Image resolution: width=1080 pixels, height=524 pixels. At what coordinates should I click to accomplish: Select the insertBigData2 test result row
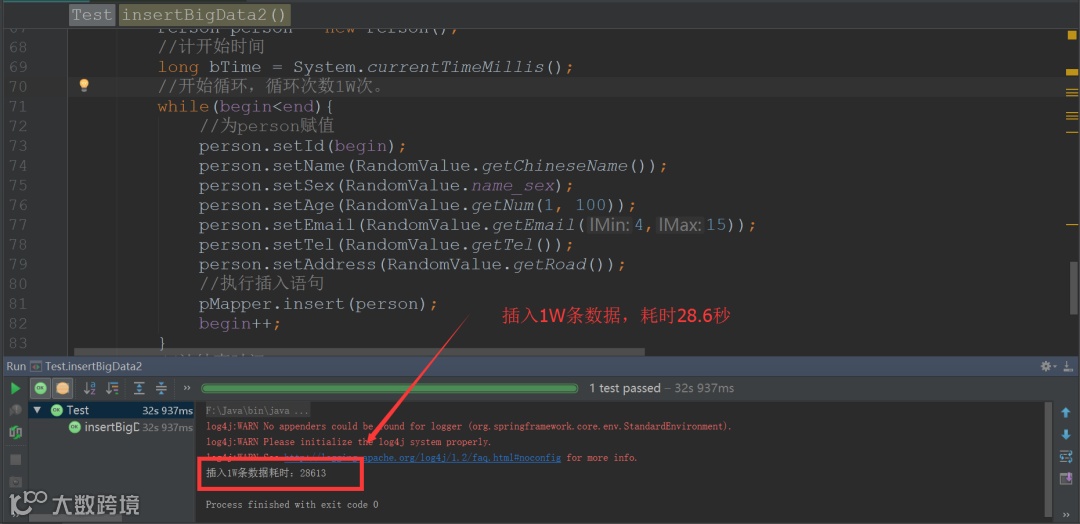111,427
